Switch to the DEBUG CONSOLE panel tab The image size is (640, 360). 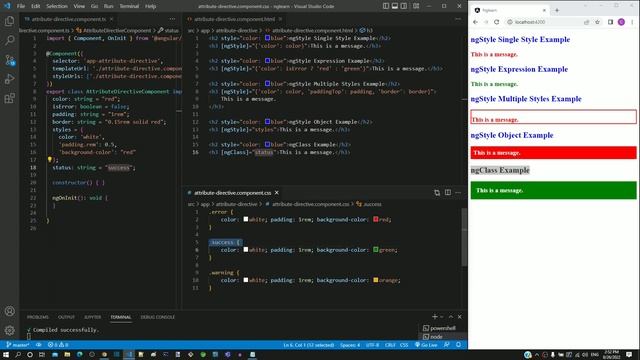(158, 317)
